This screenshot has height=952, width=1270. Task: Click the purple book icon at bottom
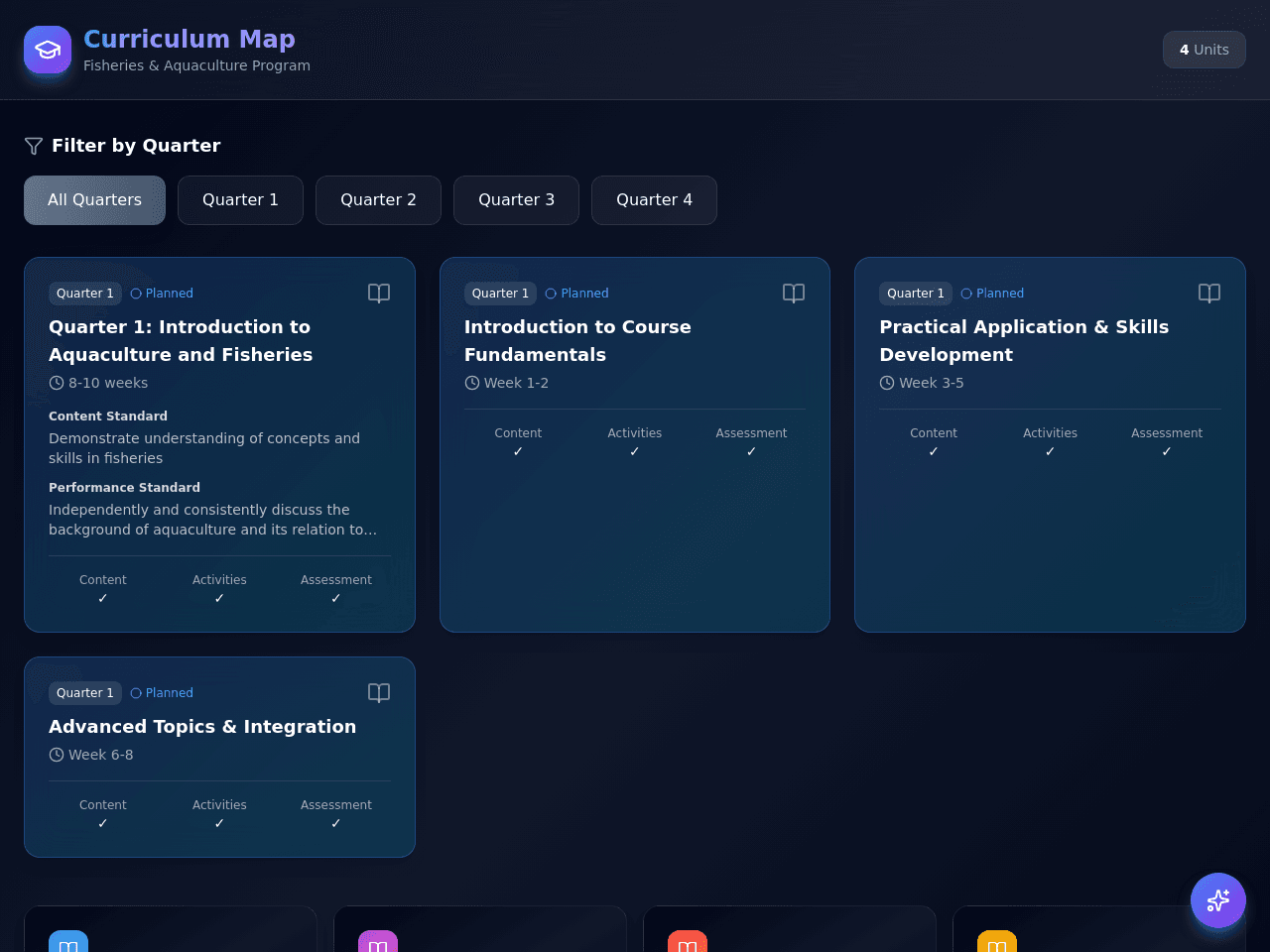(x=378, y=941)
